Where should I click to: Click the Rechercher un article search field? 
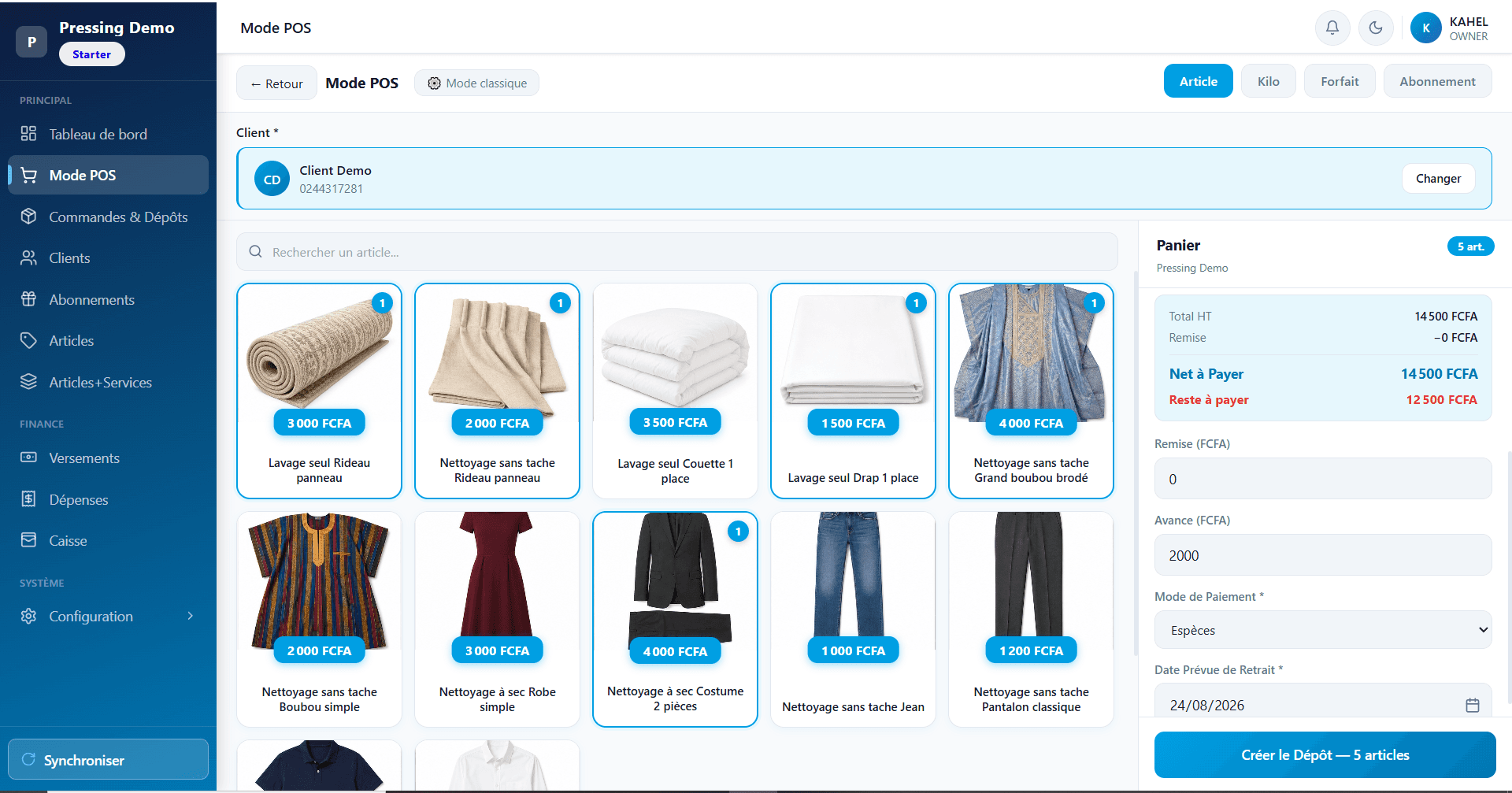point(676,252)
